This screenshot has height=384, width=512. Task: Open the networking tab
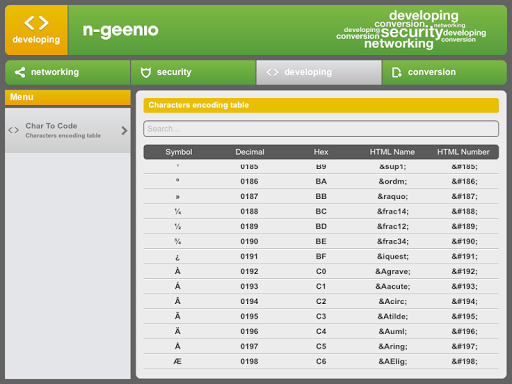pyautogui.click(x=68, y=72)
